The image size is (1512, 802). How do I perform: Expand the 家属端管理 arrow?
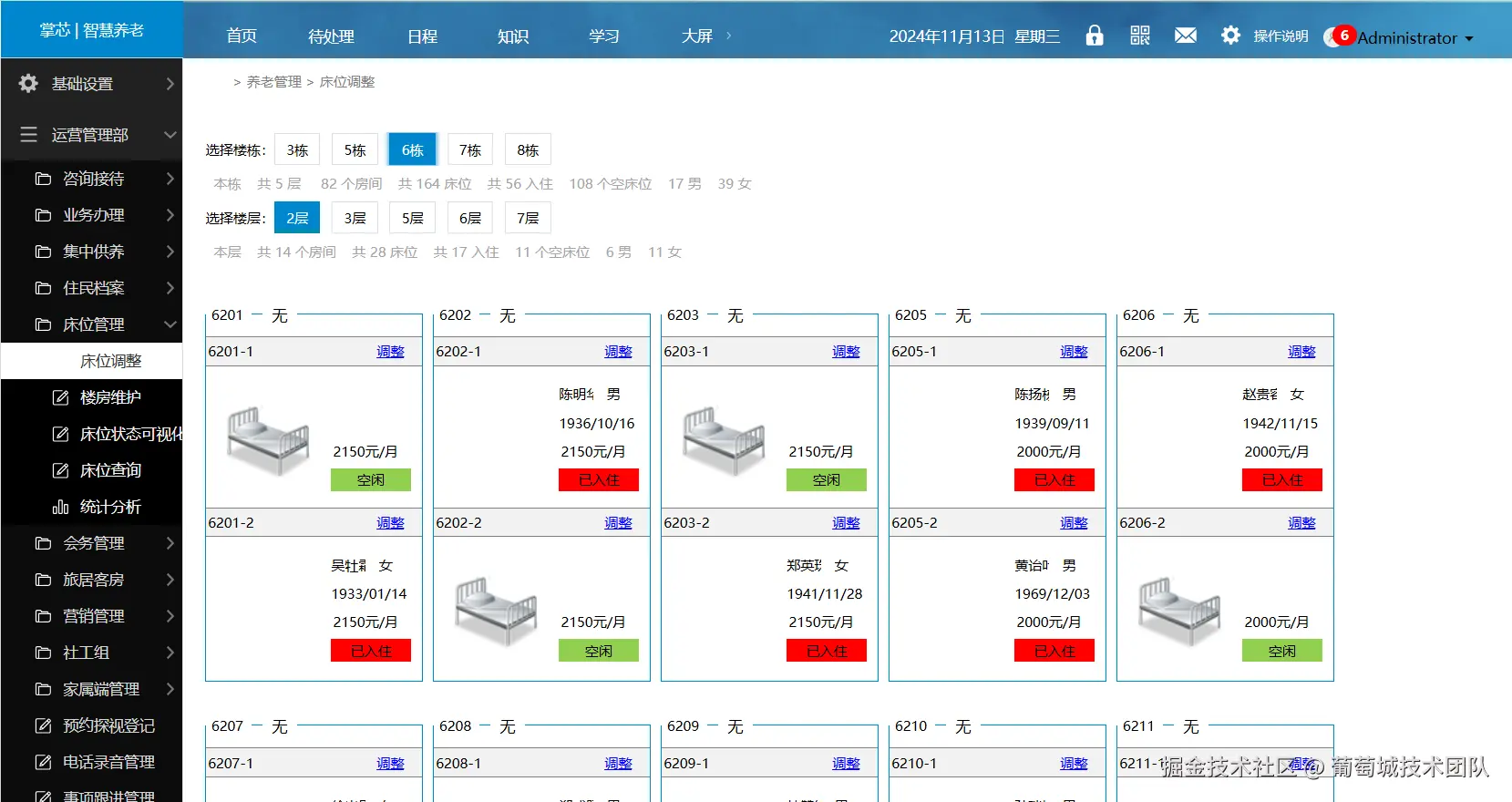point(170,689)
